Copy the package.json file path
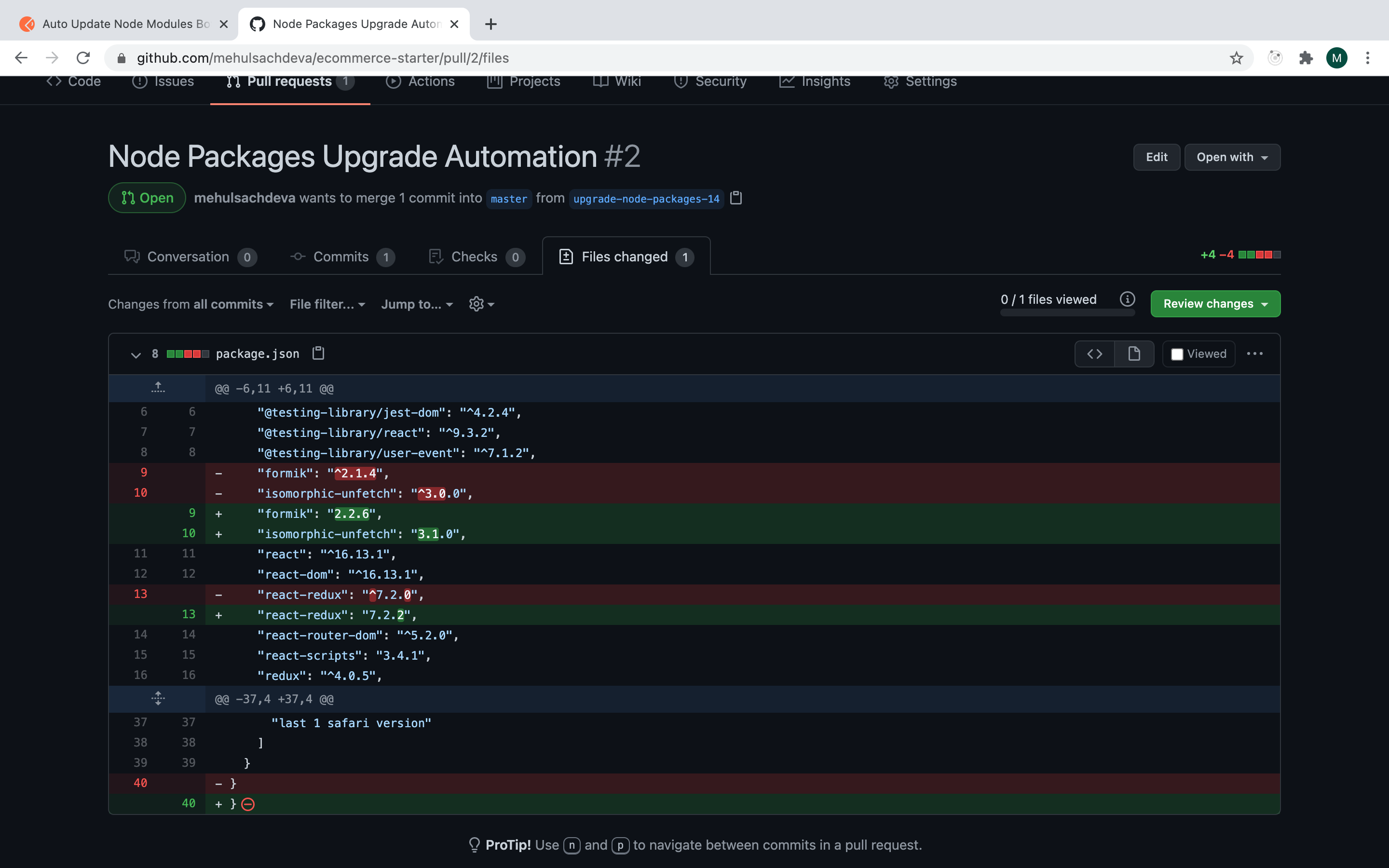1389x868 pixels. tap(318, 353)
